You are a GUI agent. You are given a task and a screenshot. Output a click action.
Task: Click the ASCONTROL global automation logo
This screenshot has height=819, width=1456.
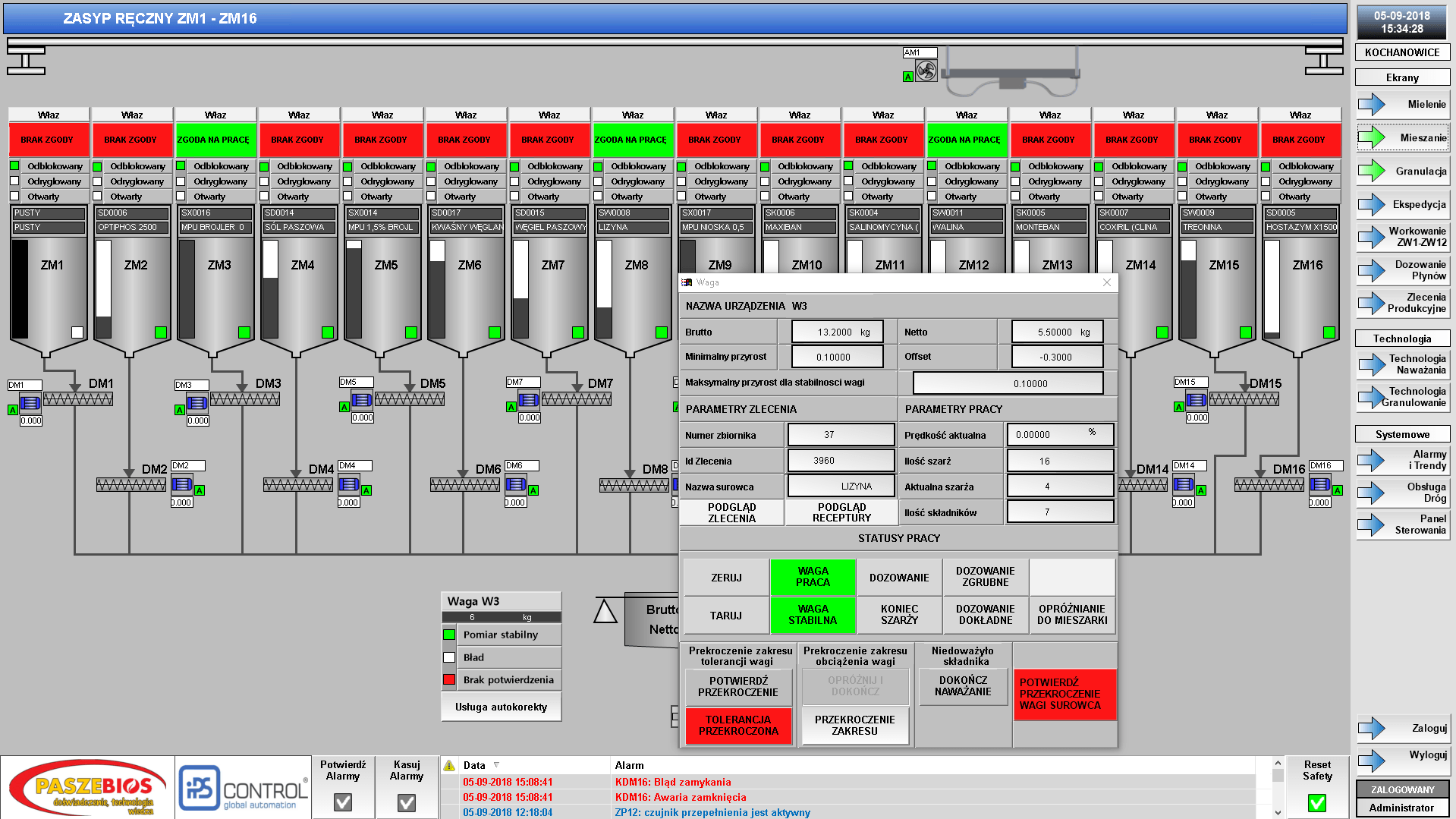pyautogui.click(x=244, y=788)
